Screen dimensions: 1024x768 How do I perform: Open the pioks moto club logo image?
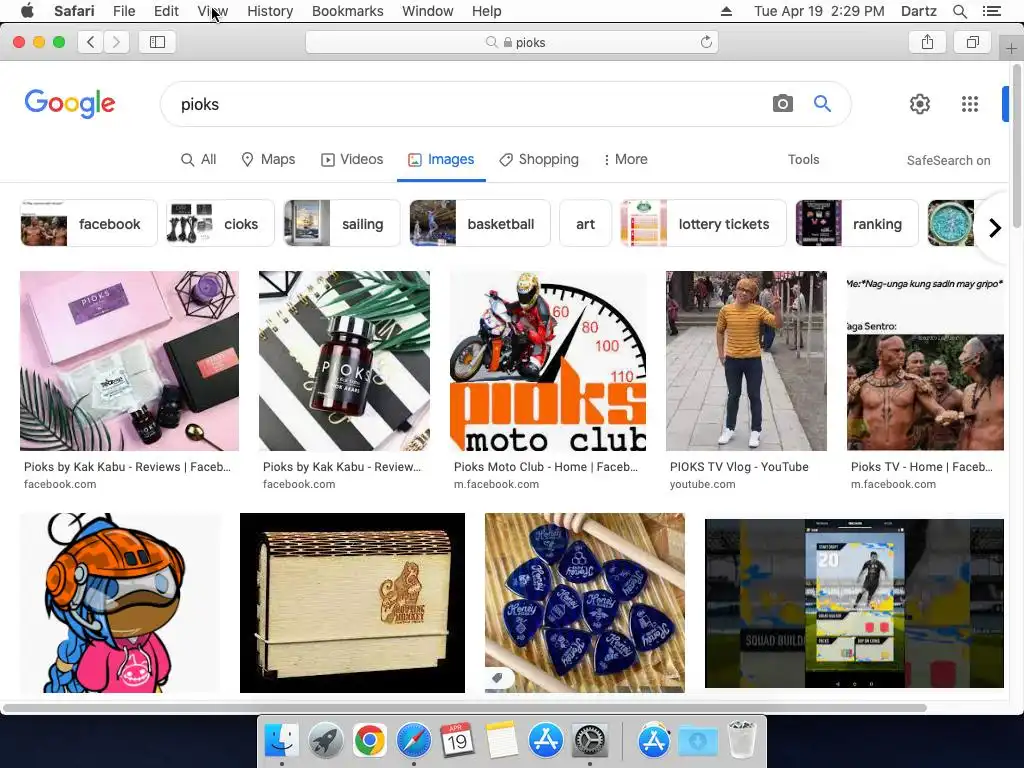(548, 360)
